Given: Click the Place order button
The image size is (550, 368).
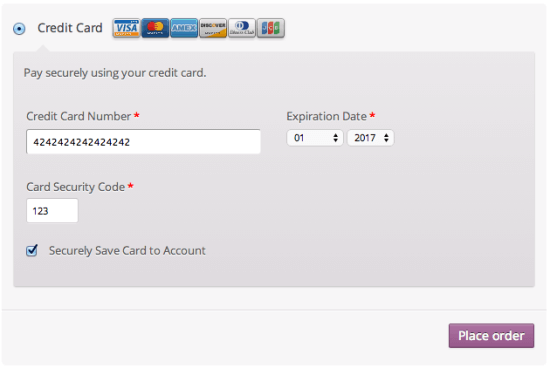Looking at the screenshot, I should pyautogui.click(x=491, y=336).
